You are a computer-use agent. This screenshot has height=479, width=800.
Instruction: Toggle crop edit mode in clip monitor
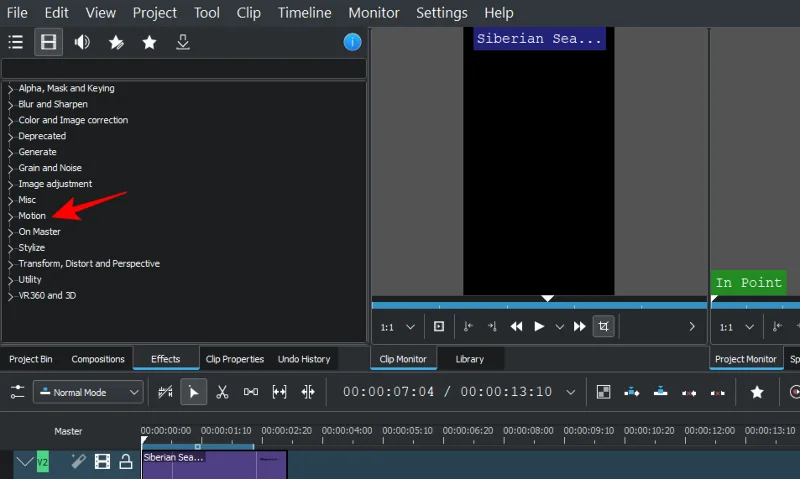(x=604, y=326)
